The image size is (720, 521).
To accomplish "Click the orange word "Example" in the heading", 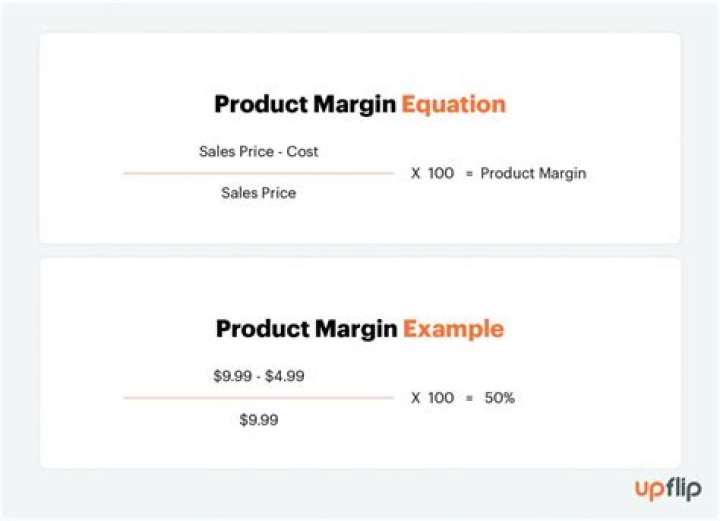I will [x=453, y=329].
